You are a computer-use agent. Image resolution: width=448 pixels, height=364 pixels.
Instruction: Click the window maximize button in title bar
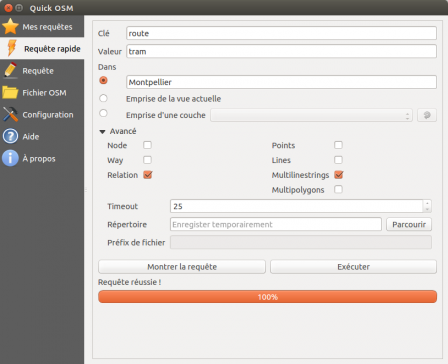click(x=19, y=8)
